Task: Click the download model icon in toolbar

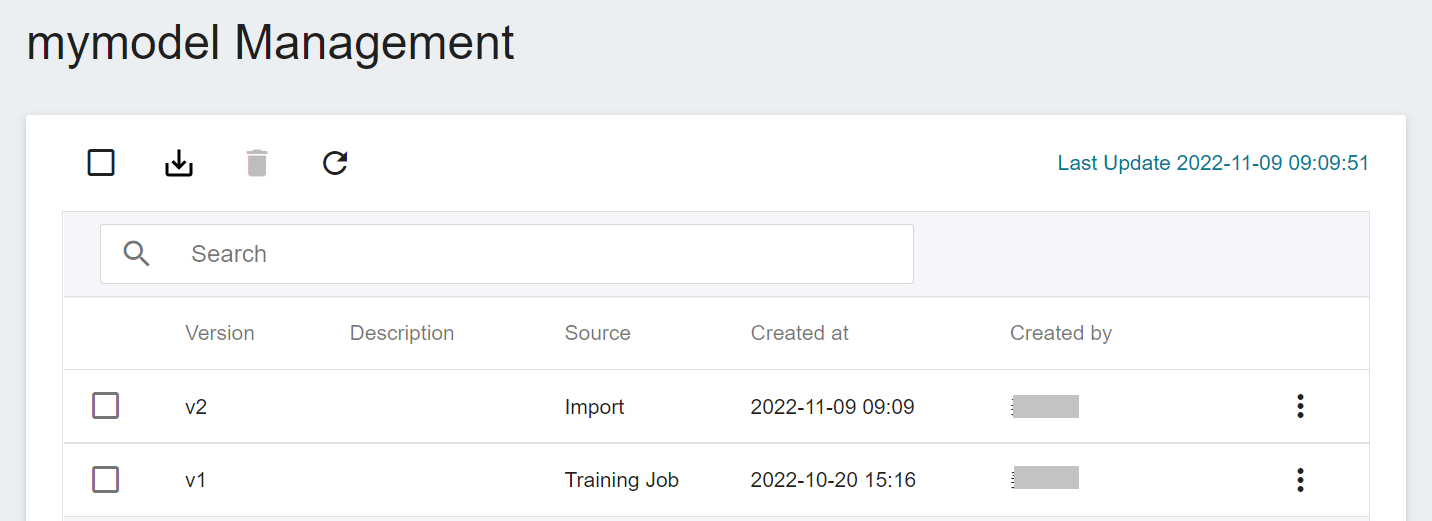Action: (x=179, y=163)
